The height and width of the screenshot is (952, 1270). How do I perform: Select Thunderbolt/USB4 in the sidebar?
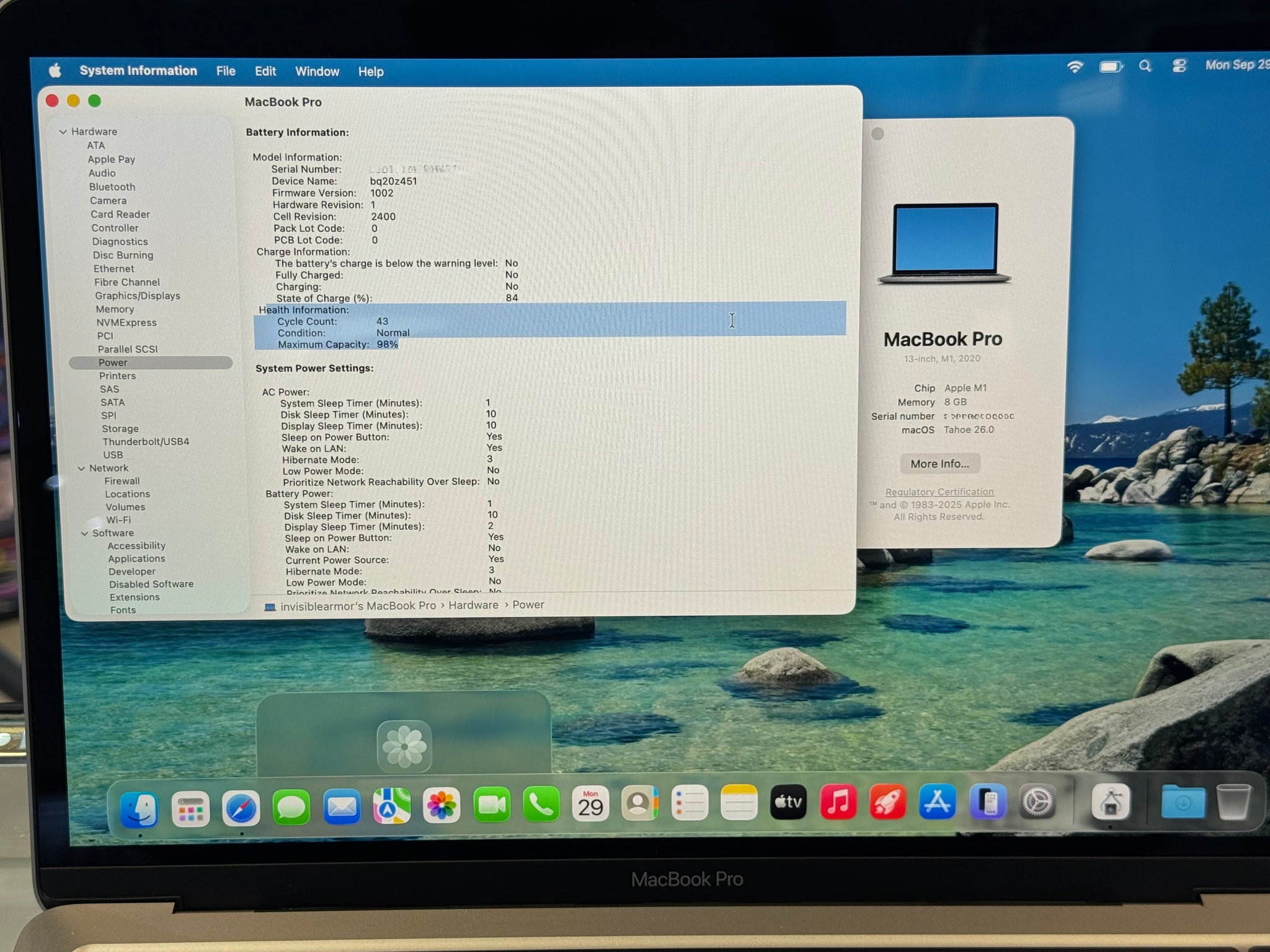[x=146, y=442]
